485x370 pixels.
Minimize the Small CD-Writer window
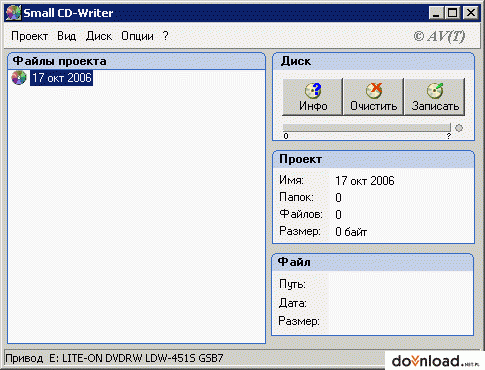coord(436,13)
